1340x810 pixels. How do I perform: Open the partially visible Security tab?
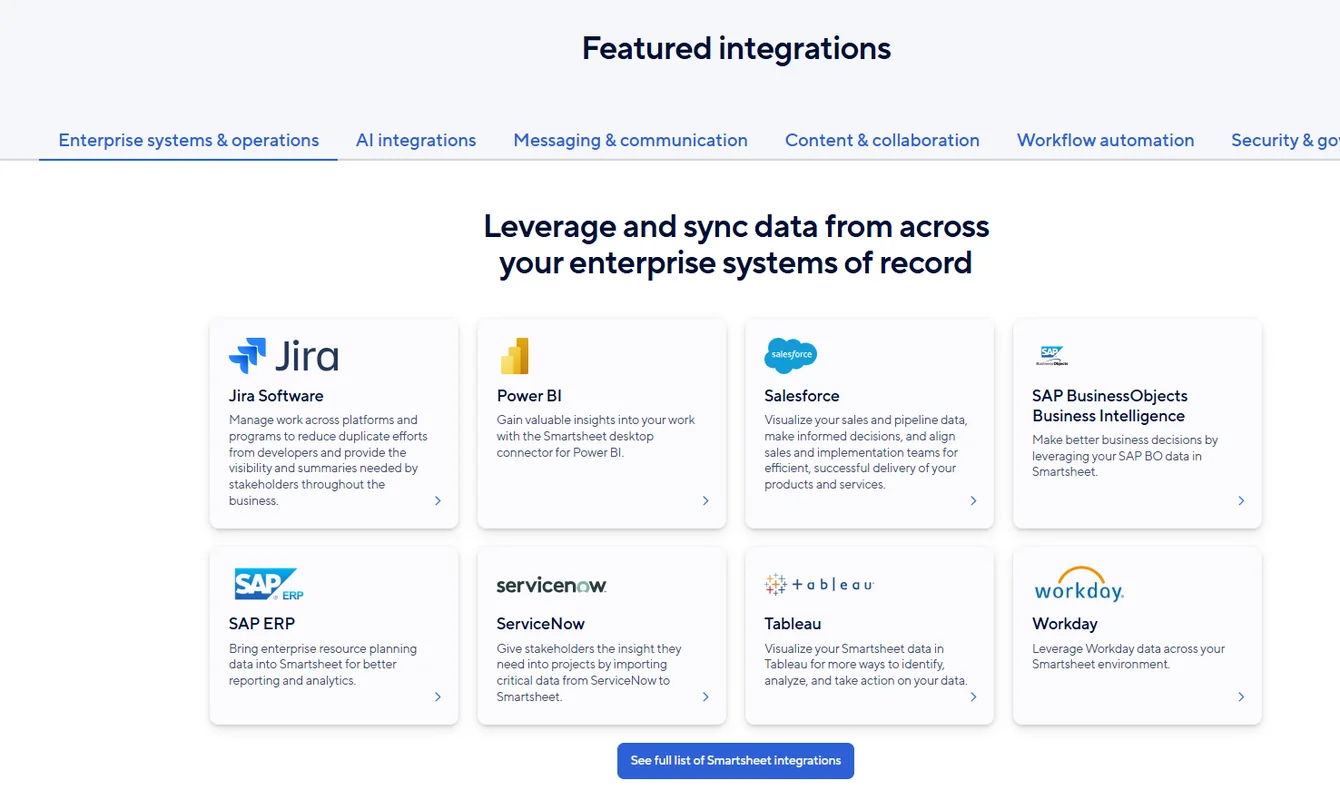pos(1285,140)
